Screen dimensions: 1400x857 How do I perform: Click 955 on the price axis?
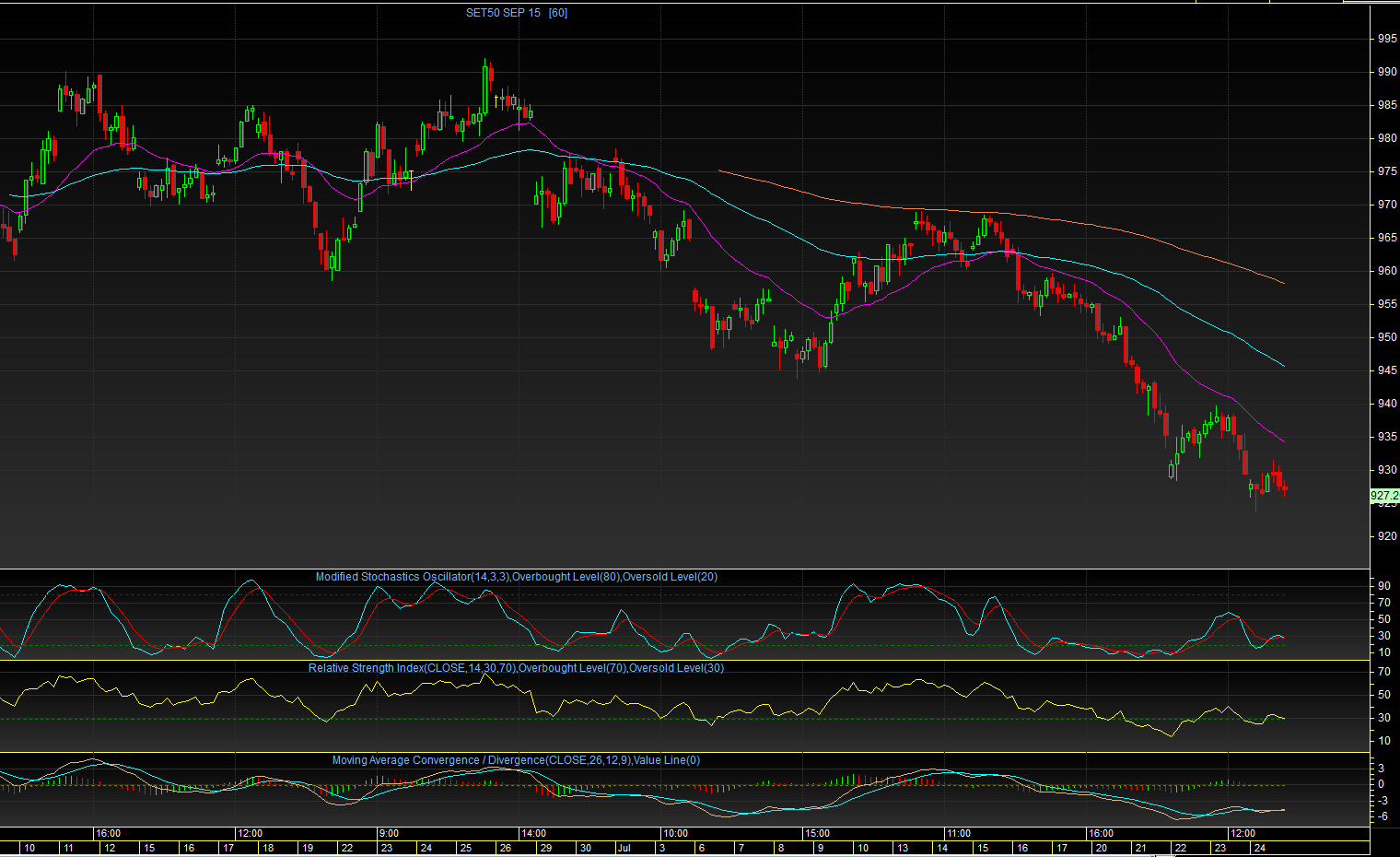click(1387, 304)
